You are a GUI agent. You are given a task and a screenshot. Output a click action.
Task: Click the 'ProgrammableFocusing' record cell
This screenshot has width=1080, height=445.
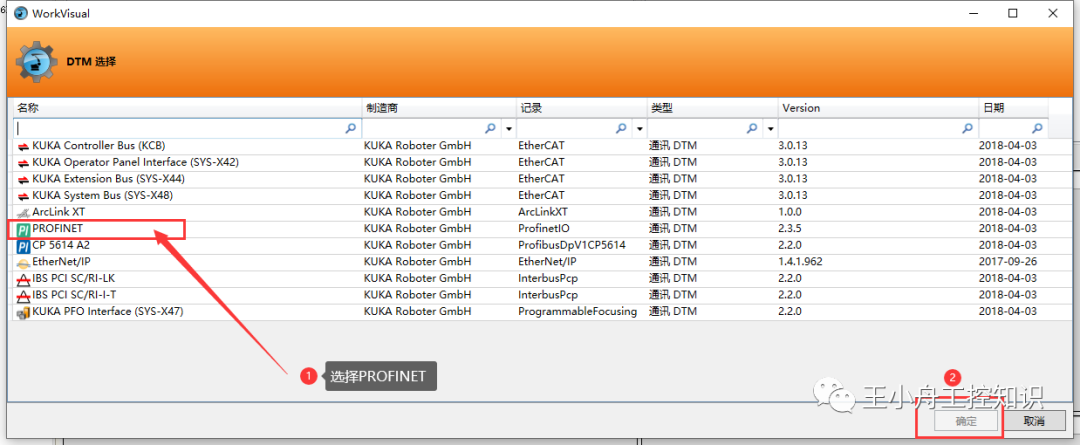click(x=577, y=311)
